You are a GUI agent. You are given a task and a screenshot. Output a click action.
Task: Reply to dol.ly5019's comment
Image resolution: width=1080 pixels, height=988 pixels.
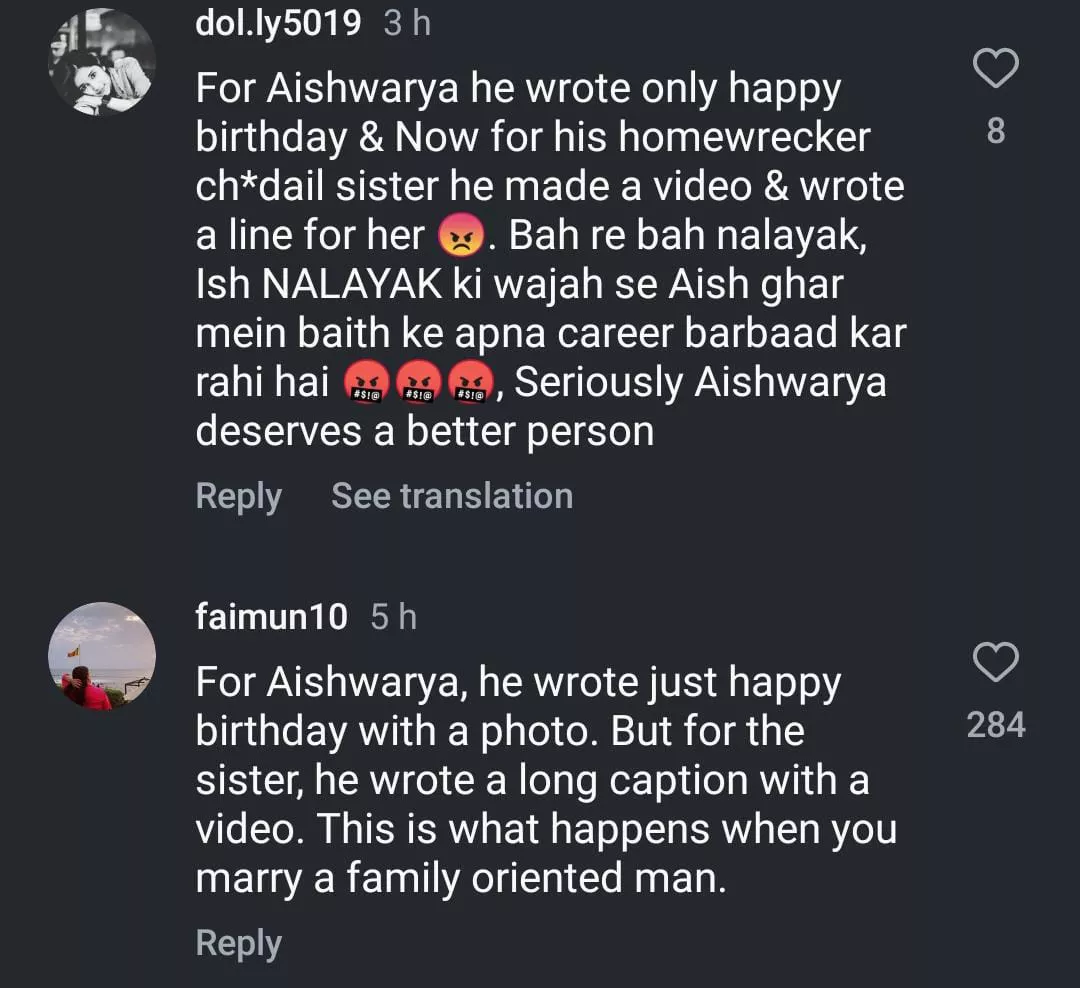point(238,497)
